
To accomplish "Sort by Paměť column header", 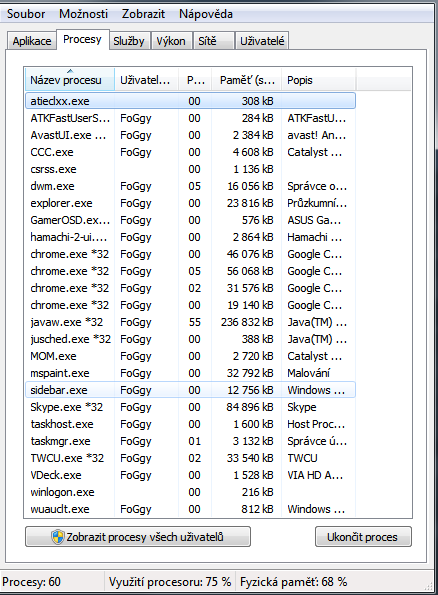I will (x=246, y=80).
